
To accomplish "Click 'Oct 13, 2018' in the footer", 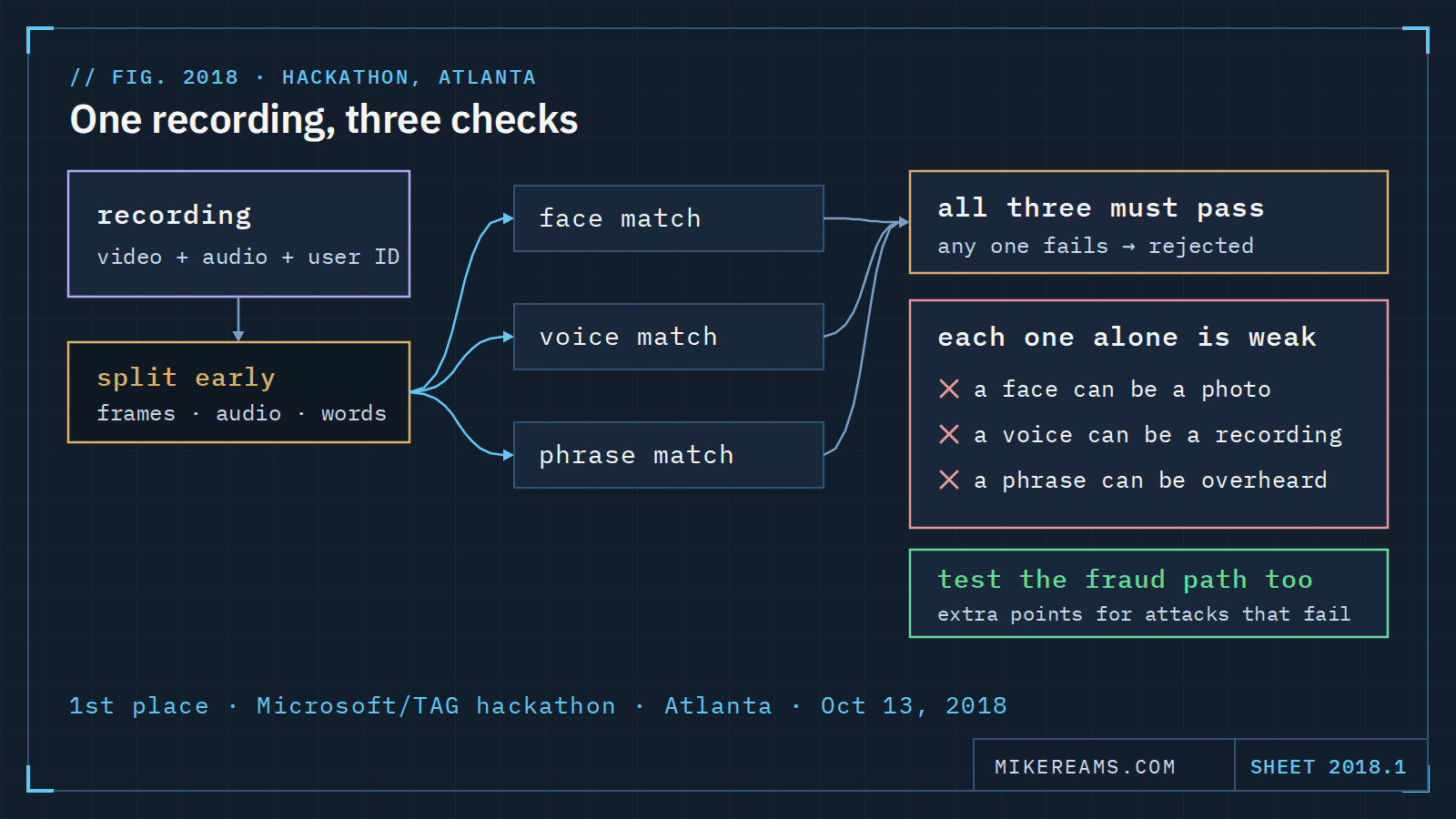I will coord(914,706).
